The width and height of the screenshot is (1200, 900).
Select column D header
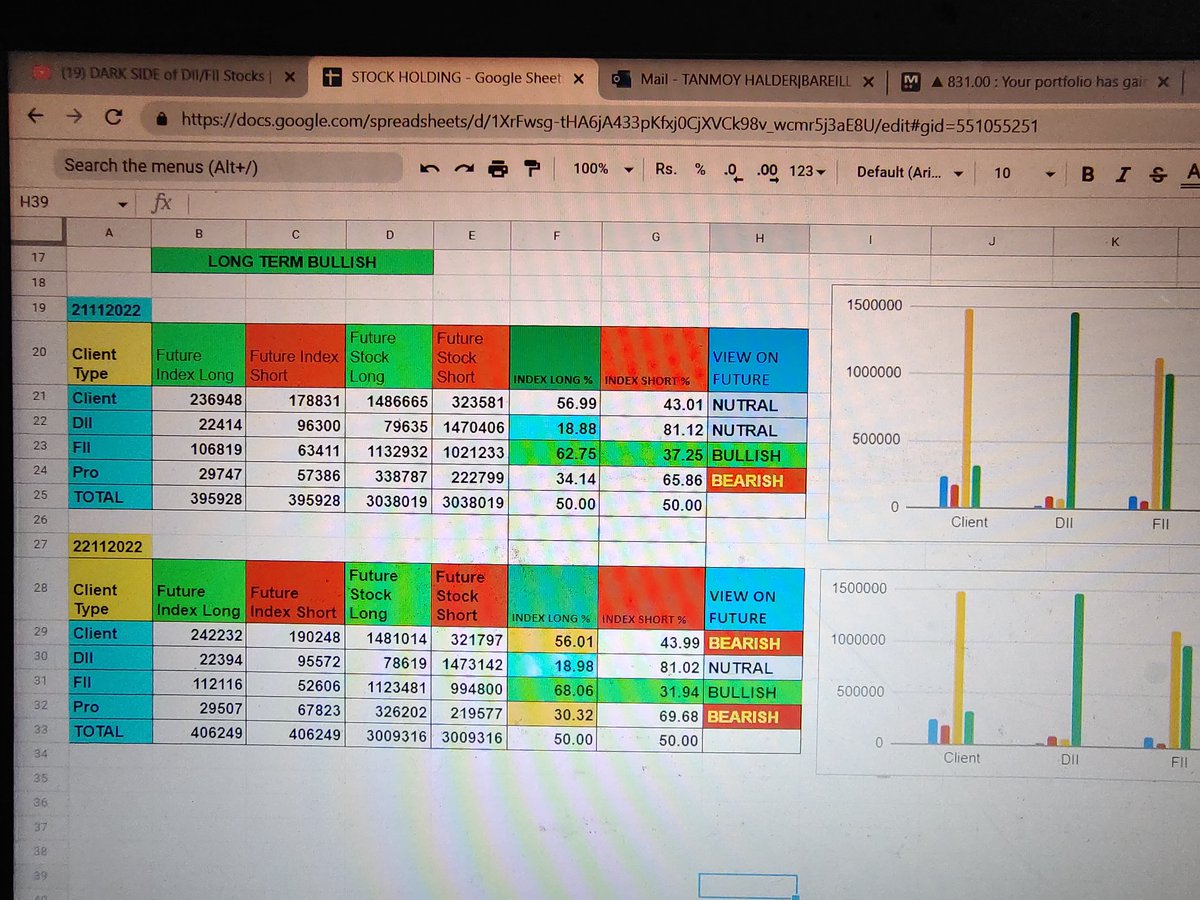(x=390, y=234)
